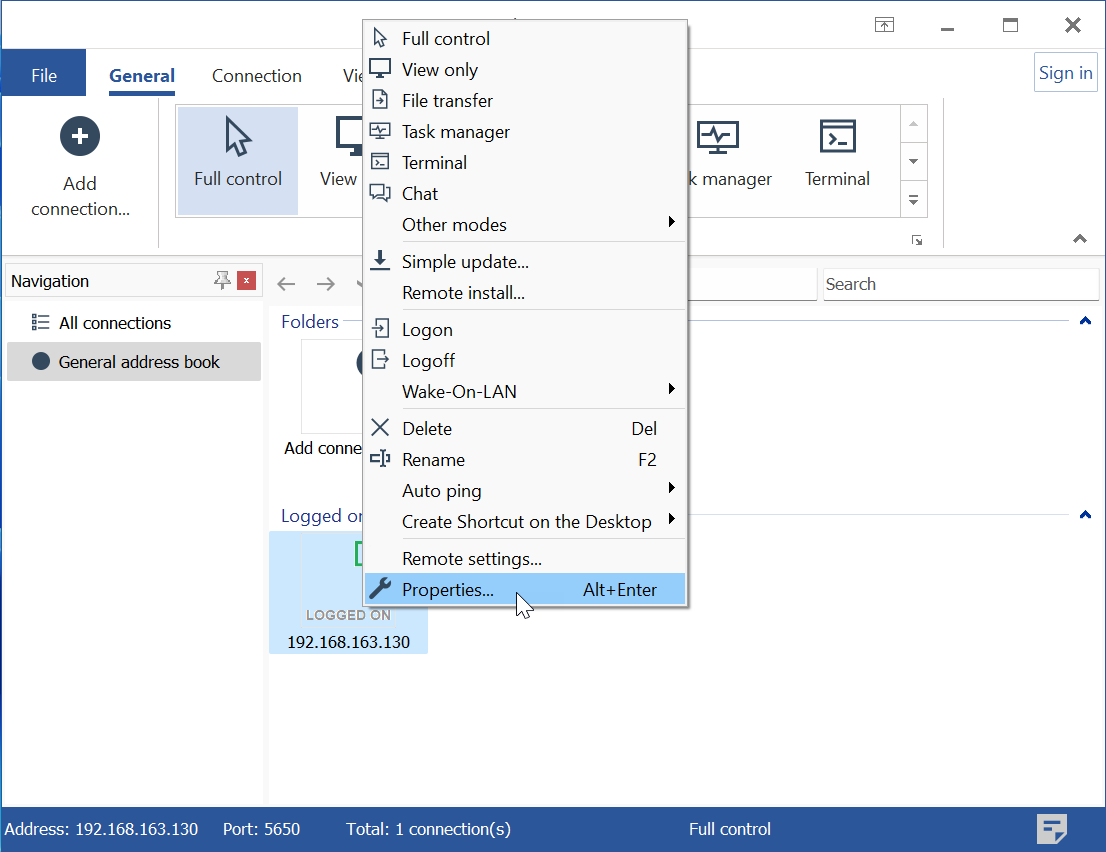Image resolution: width=1106 pixels, height=852 pixels.
Task: Pin the Navigation panel
Action: click(222, 281)
